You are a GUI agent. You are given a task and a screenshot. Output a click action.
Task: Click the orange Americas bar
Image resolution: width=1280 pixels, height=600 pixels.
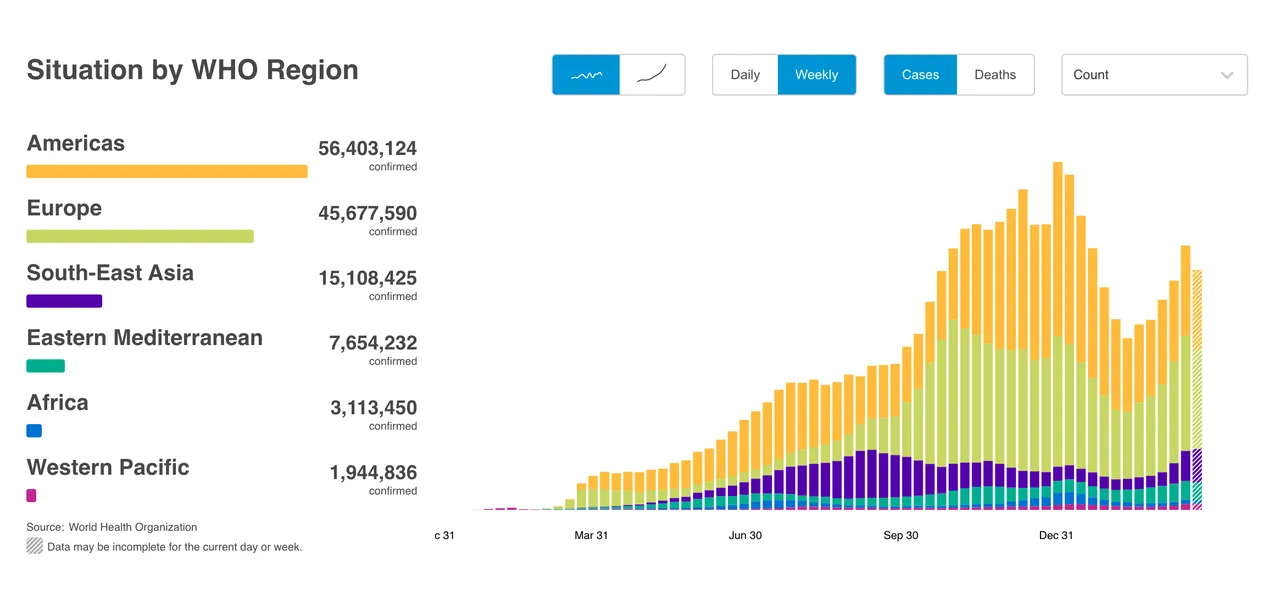pyautogui.click(x=167, y=172)
